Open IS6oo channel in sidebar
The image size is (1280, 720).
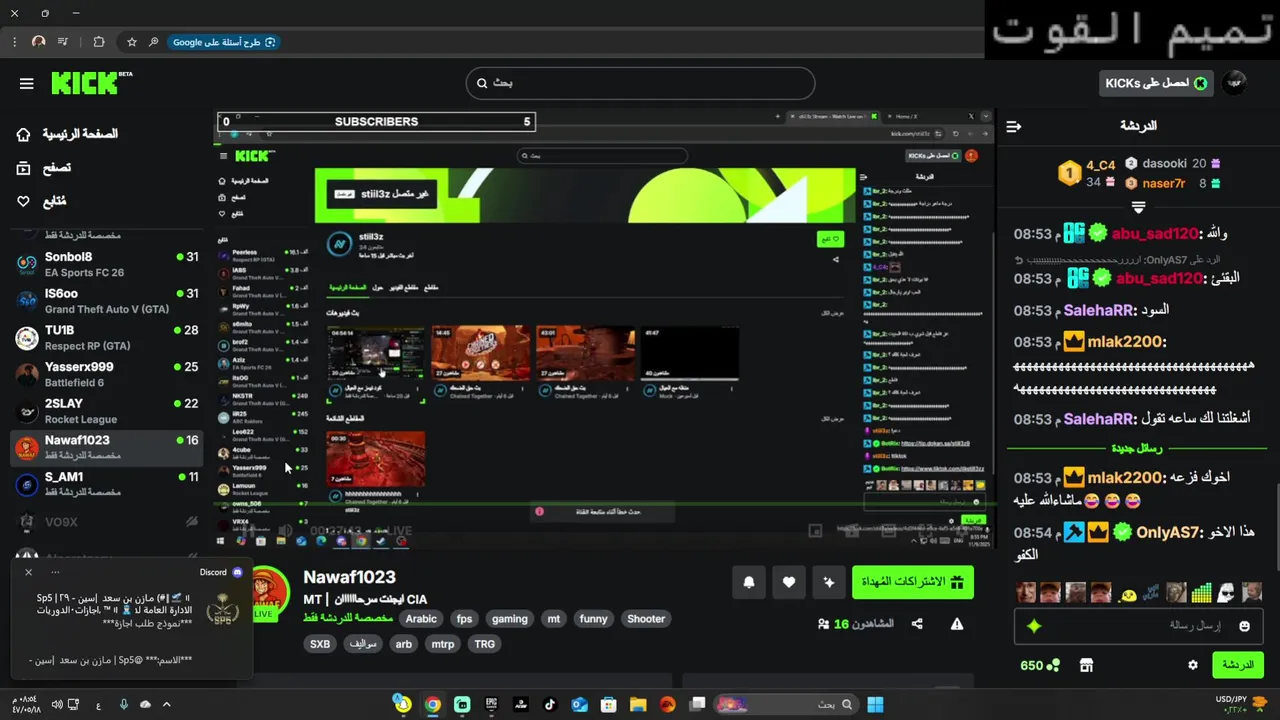pyautogui.click(x=108, y=301)
